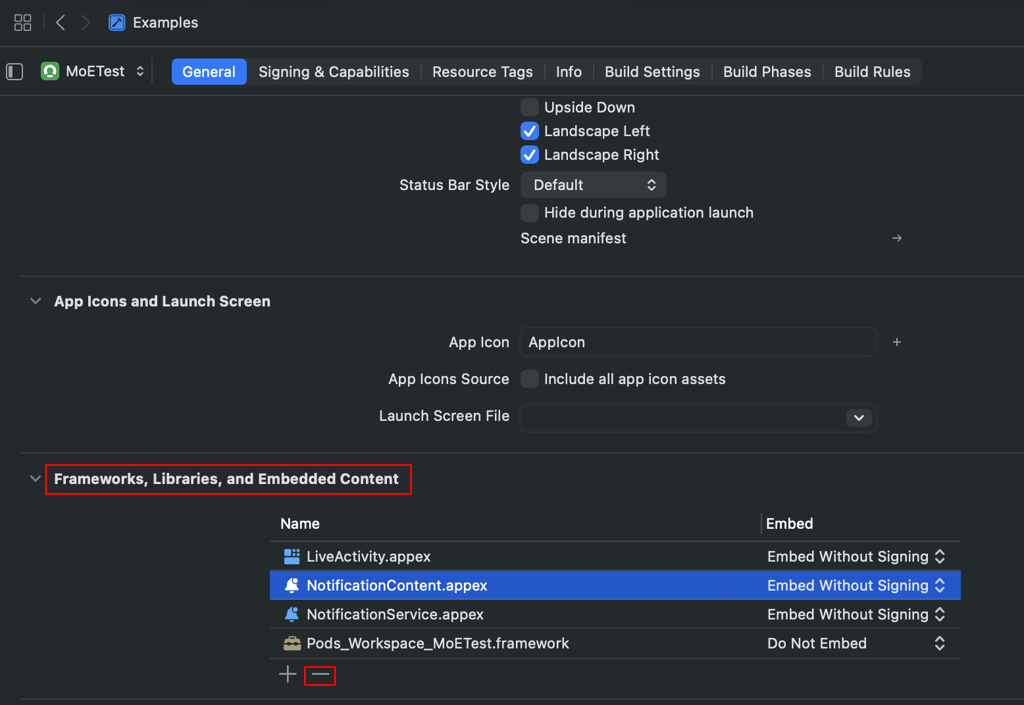Click the NotificationContent.appex bell icon
The width and height of the screenshot is (1024, 705).
[x=292, y=586]
